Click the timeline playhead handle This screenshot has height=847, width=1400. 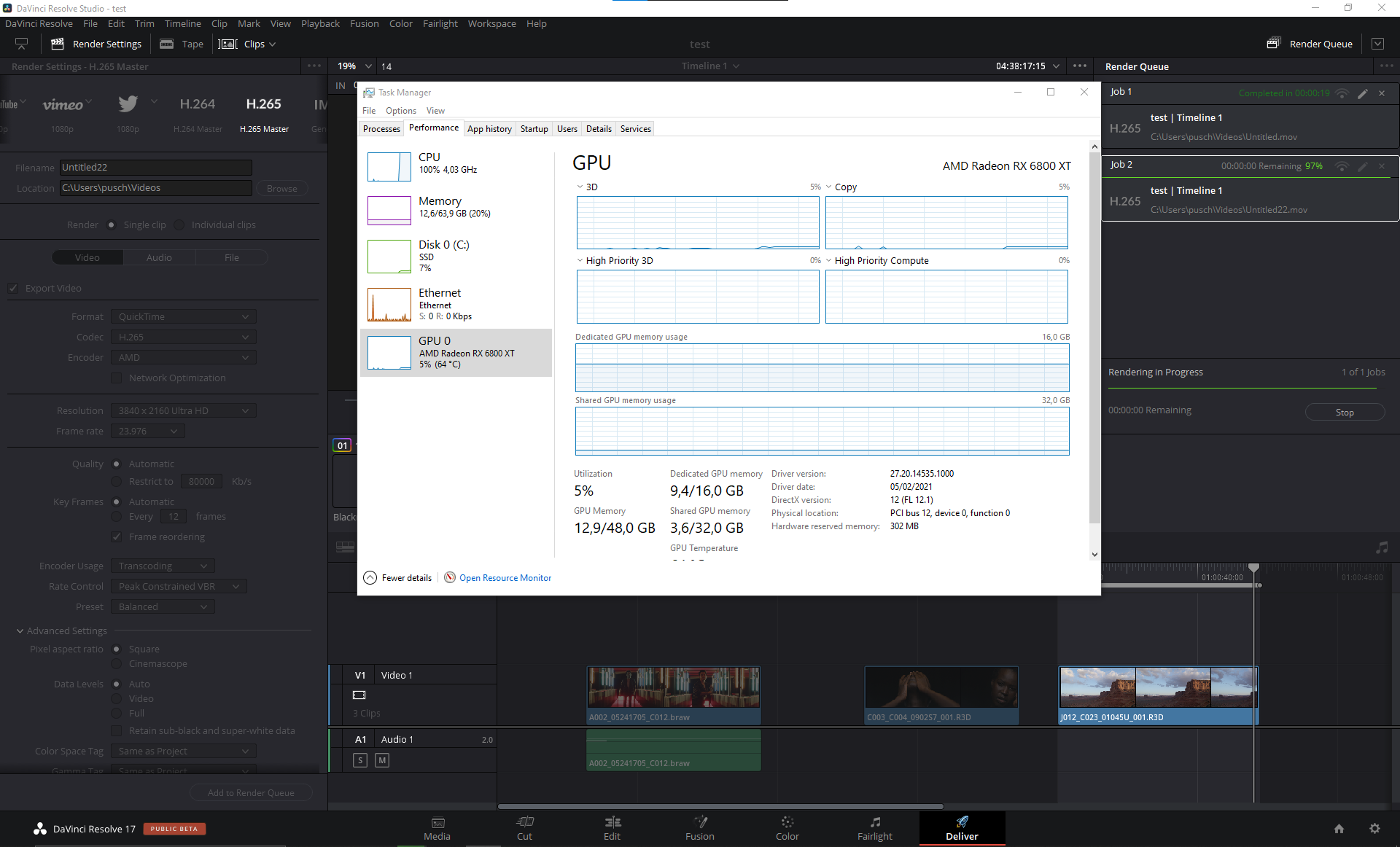pos(1253,566)
